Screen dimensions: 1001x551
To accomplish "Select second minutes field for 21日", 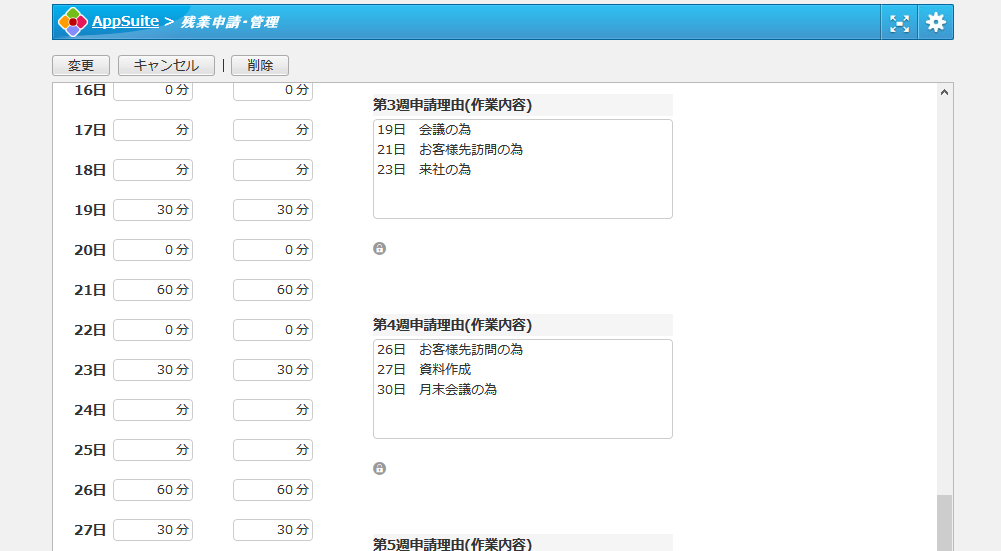I will (x=272, y=290).
